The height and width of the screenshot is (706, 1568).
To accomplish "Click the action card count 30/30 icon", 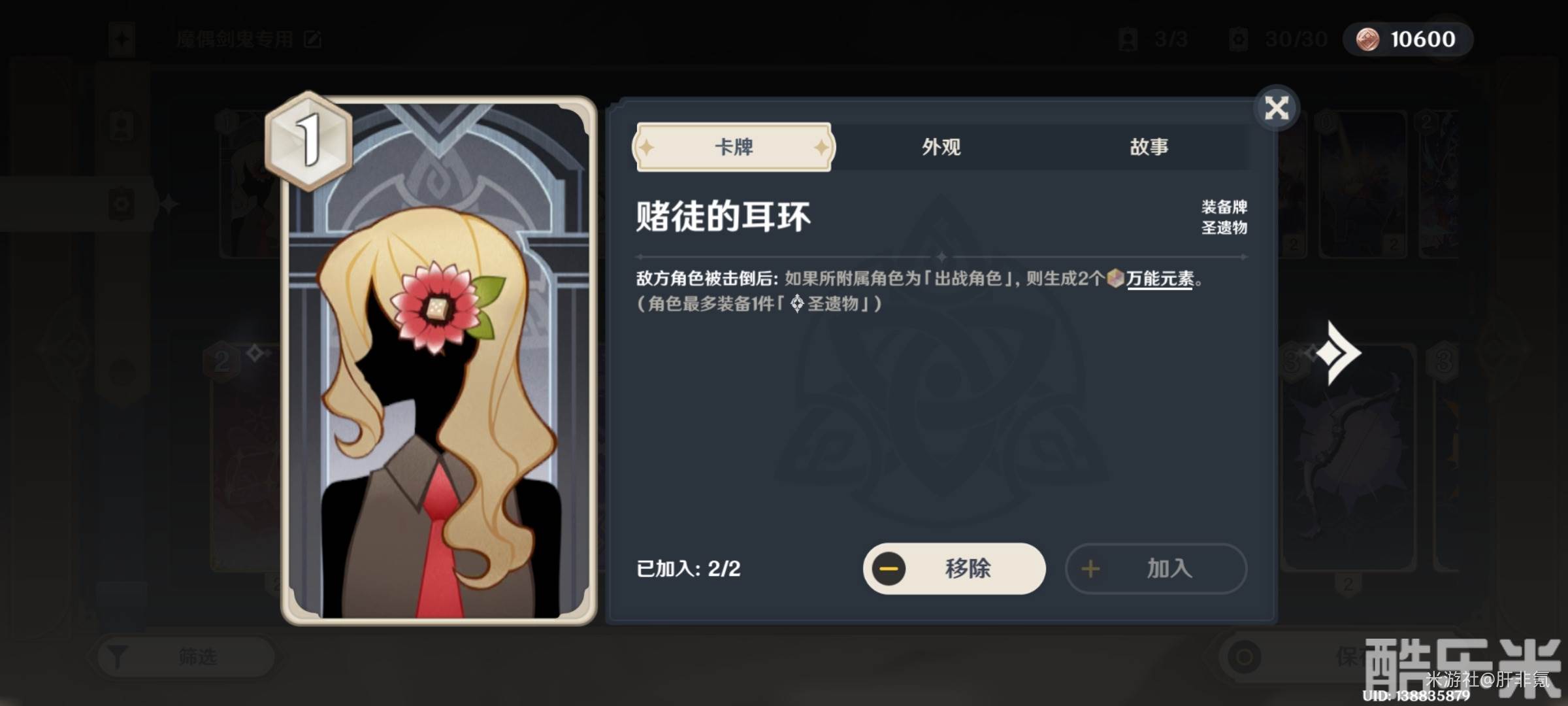I will (1238, 39).
